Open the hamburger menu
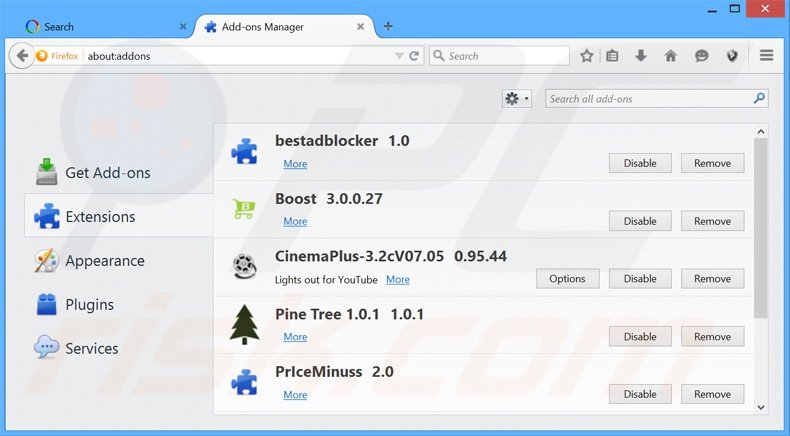790x436 pixels. point(766,55)
